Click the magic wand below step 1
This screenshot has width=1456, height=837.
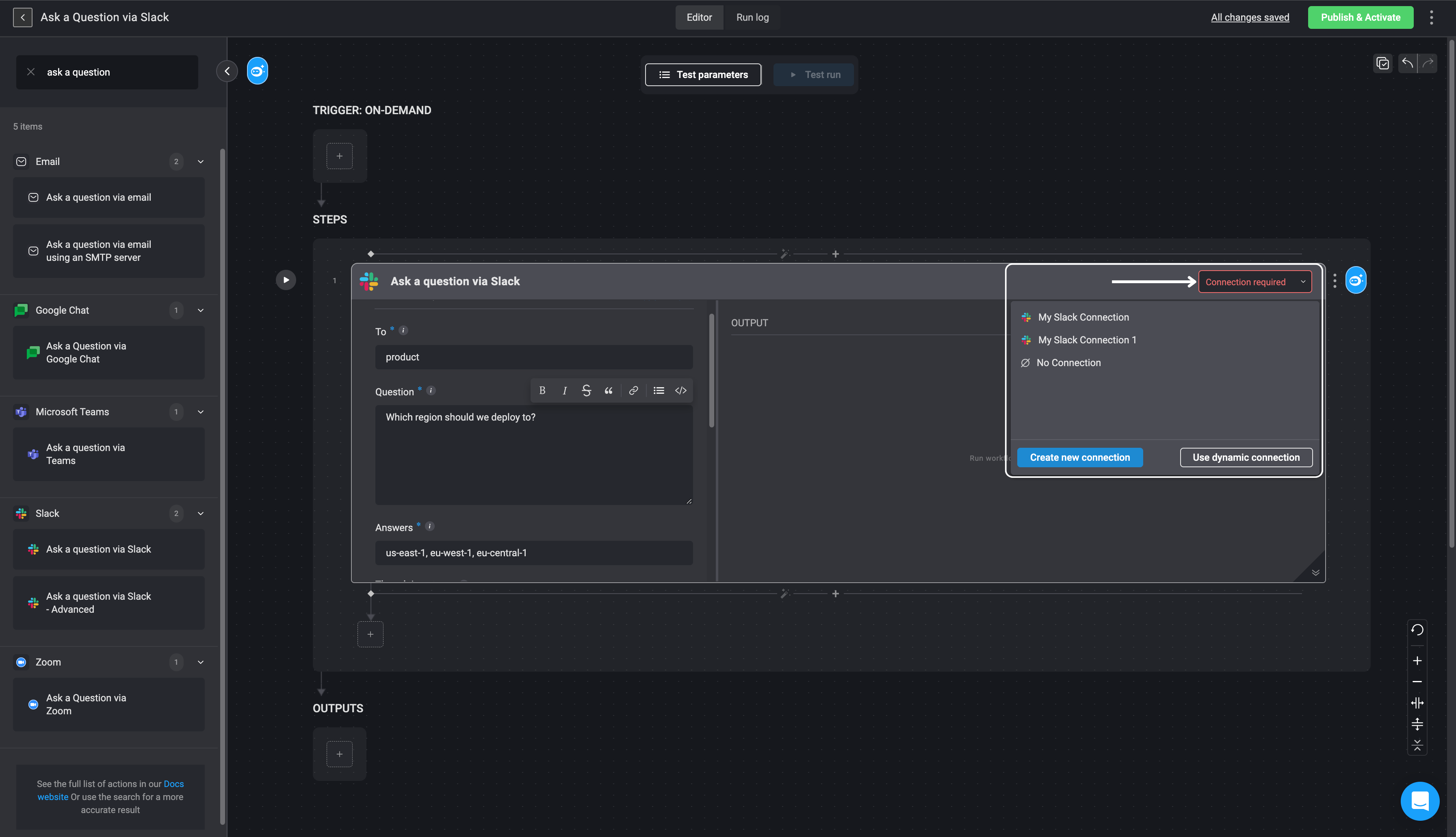coord(784,593)
